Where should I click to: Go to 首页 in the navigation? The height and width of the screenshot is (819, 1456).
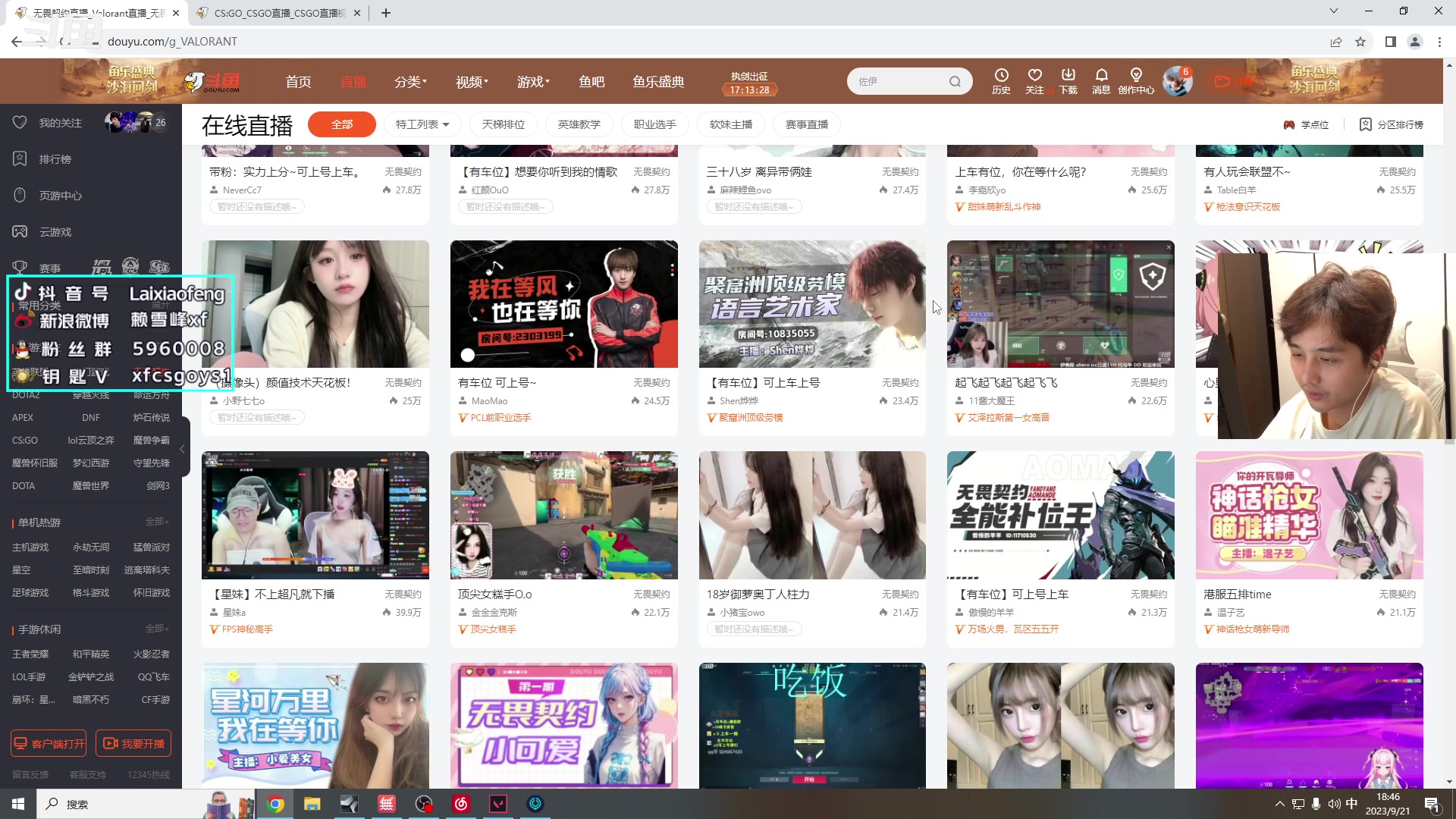298,81
